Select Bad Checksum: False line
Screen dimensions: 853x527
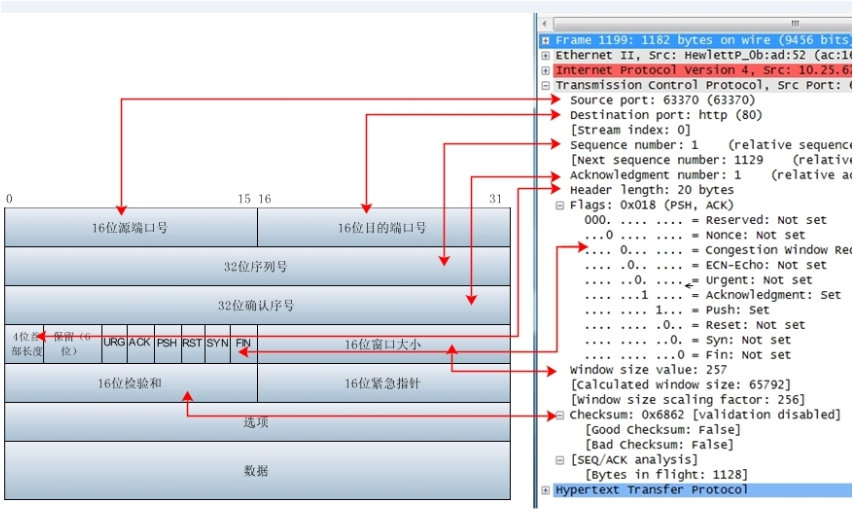point(659,445)
